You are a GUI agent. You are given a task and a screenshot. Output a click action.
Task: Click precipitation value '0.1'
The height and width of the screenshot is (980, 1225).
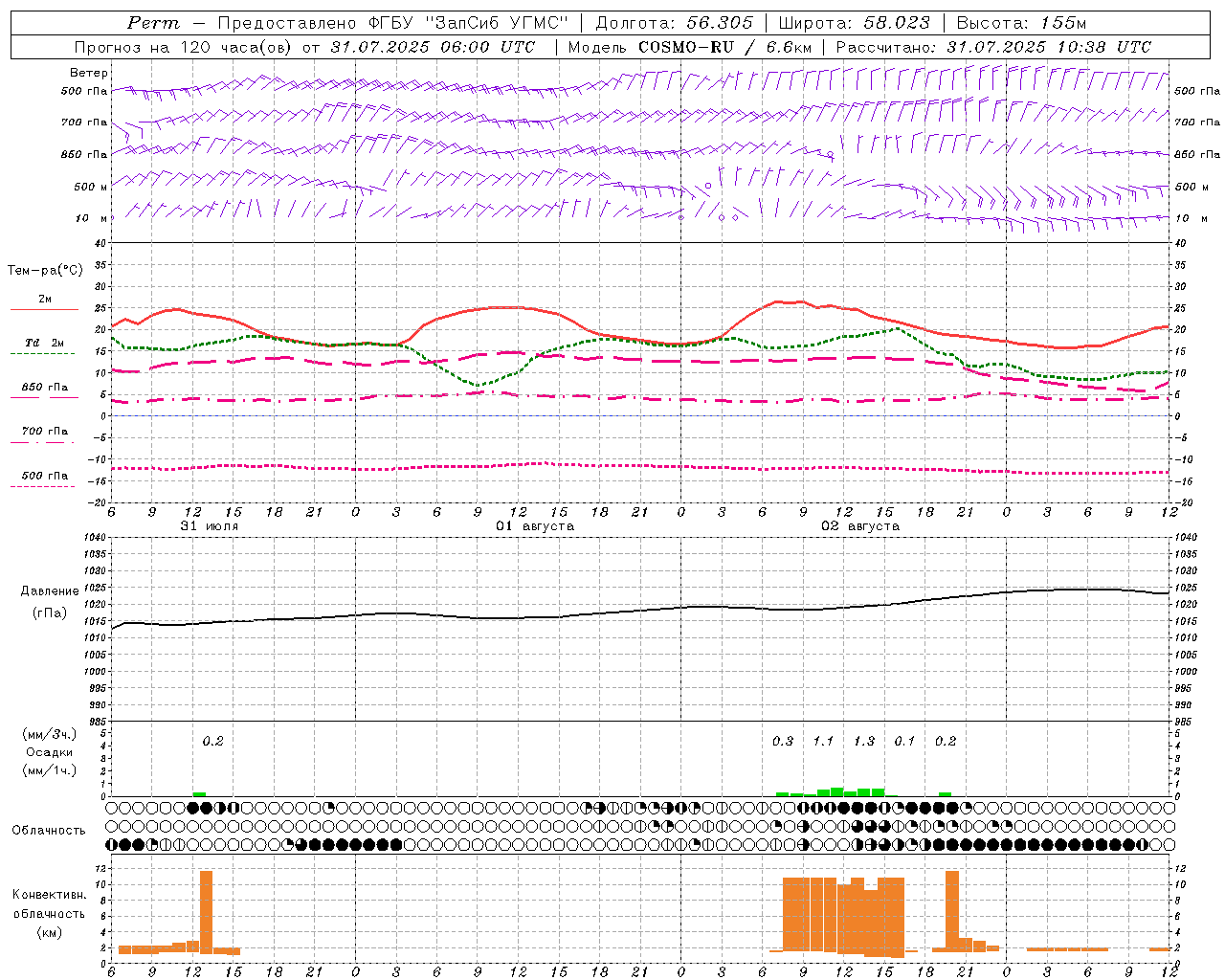tap(904, 742)
